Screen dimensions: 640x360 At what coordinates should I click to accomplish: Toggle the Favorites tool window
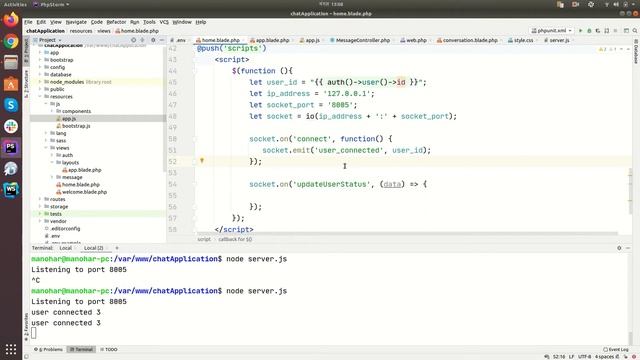[x=27, y=327]
